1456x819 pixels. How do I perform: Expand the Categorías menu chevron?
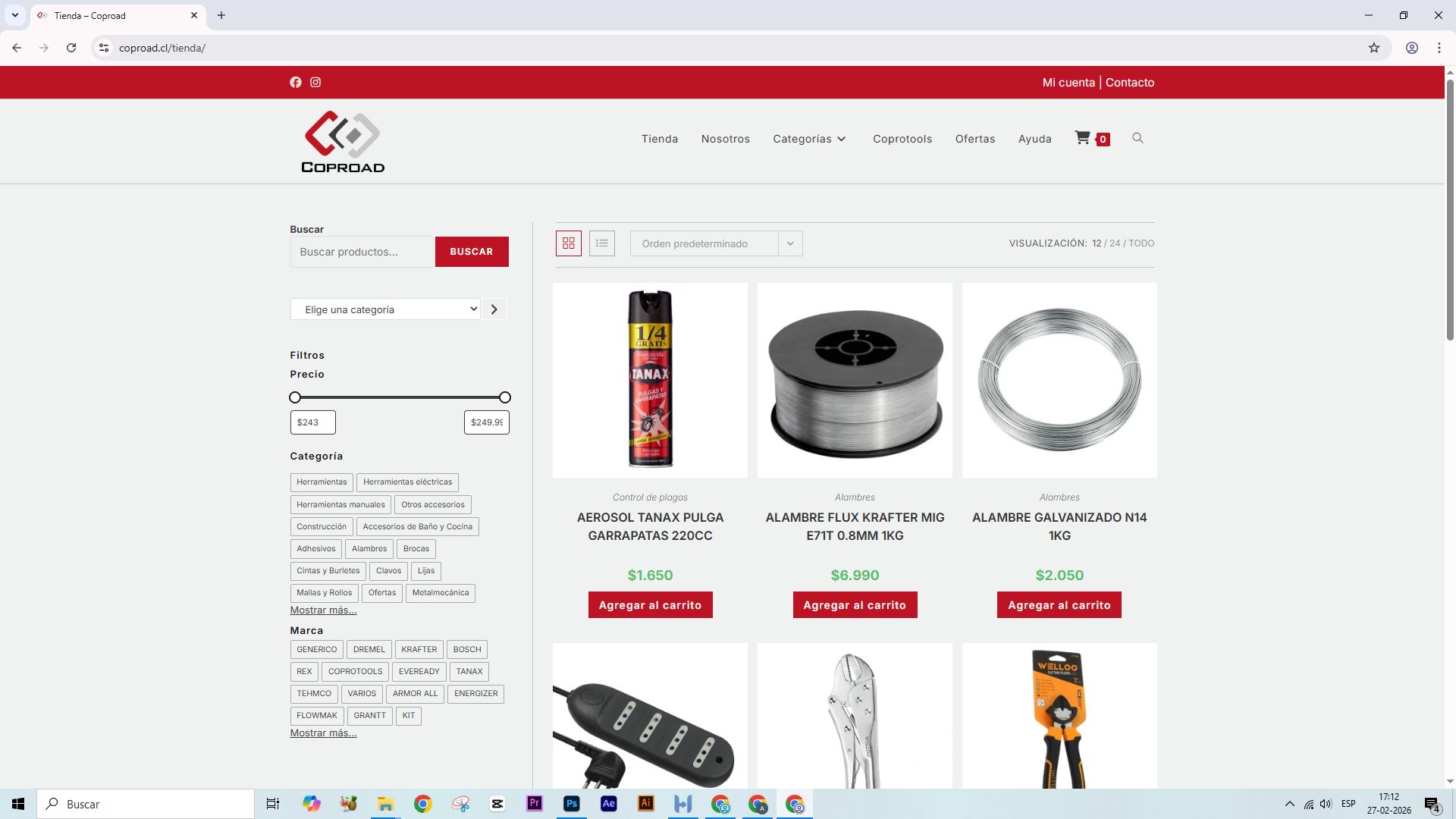(841, 140)
